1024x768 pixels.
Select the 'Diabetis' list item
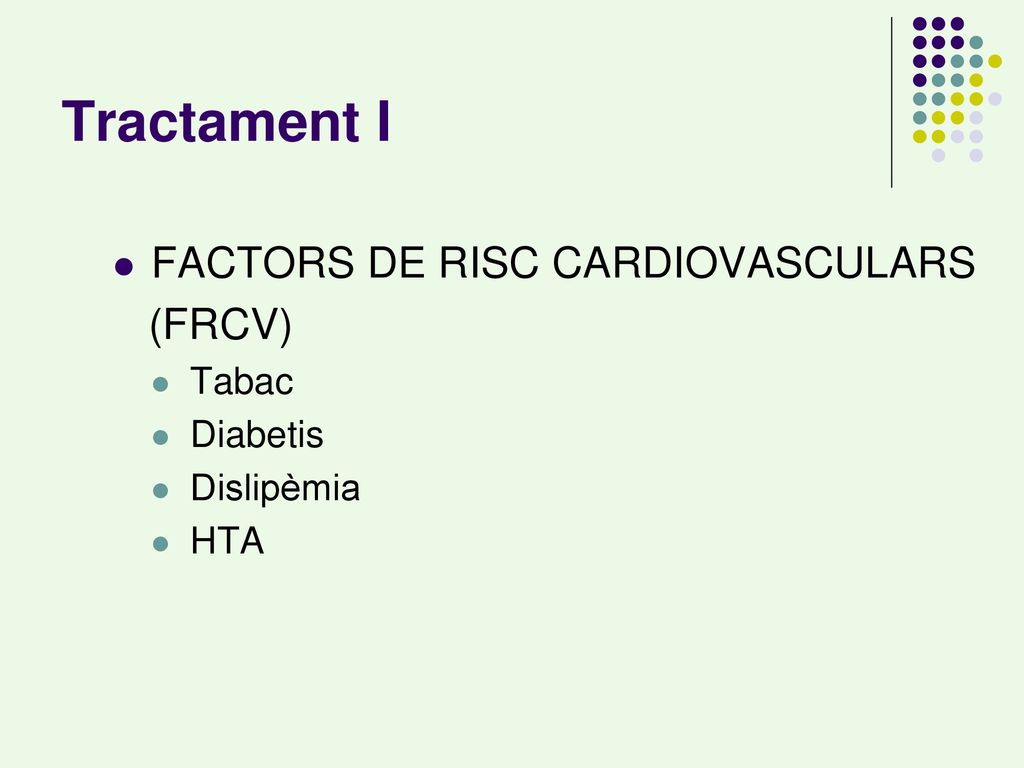tap(257, 435)
